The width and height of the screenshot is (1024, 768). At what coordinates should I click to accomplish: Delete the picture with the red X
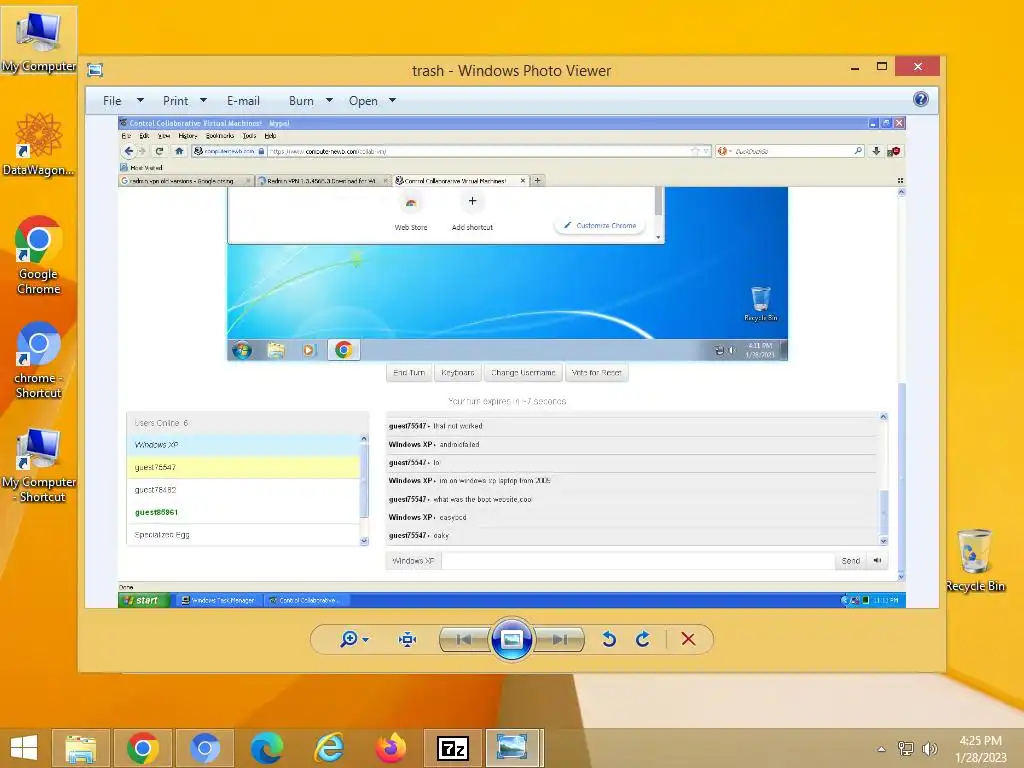[688, 639]
